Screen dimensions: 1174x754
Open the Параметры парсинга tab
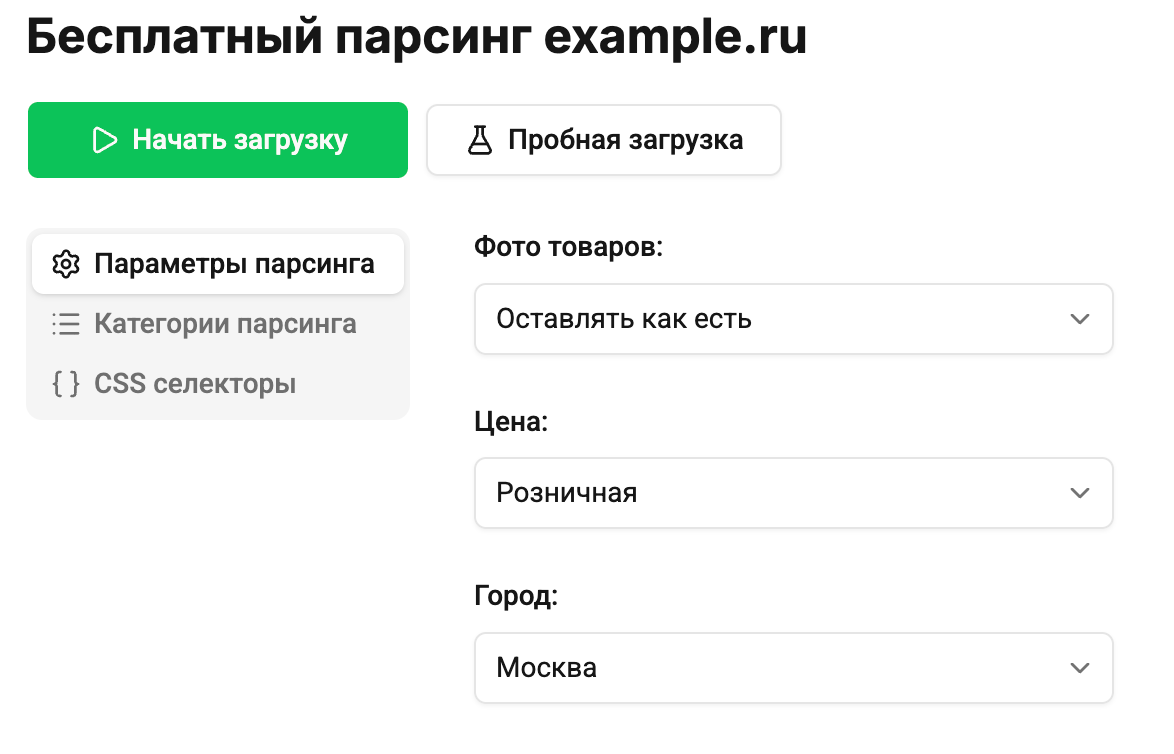tap(218, 264)
